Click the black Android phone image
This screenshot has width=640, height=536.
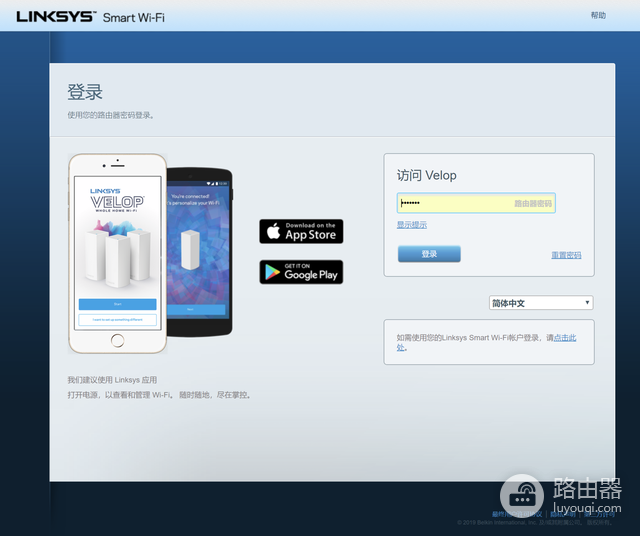pyautogui.click(x=200, y=252)
